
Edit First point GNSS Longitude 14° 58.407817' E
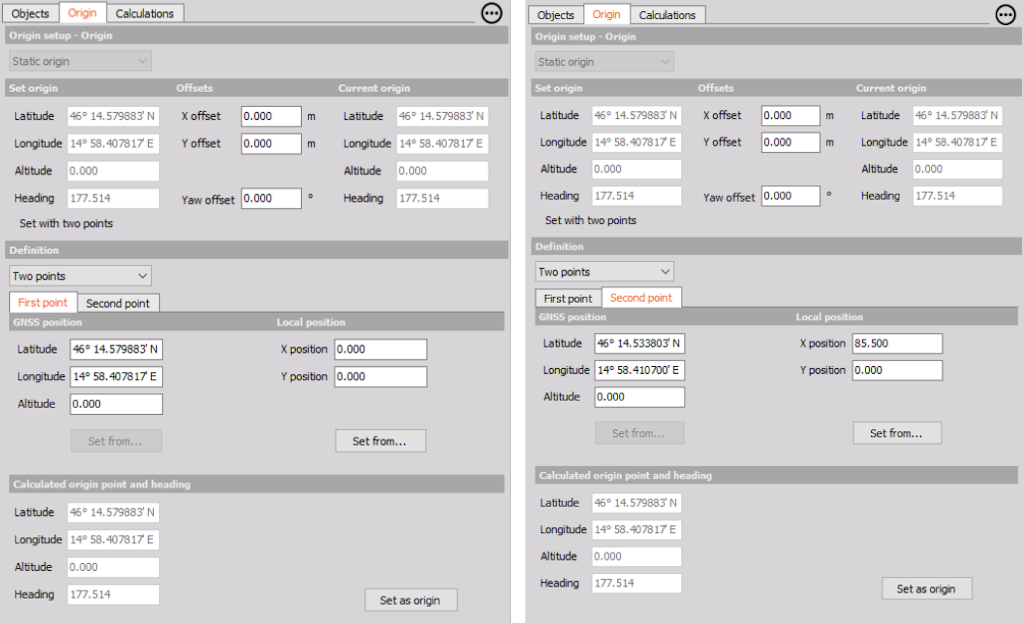[x=116, y=377]
